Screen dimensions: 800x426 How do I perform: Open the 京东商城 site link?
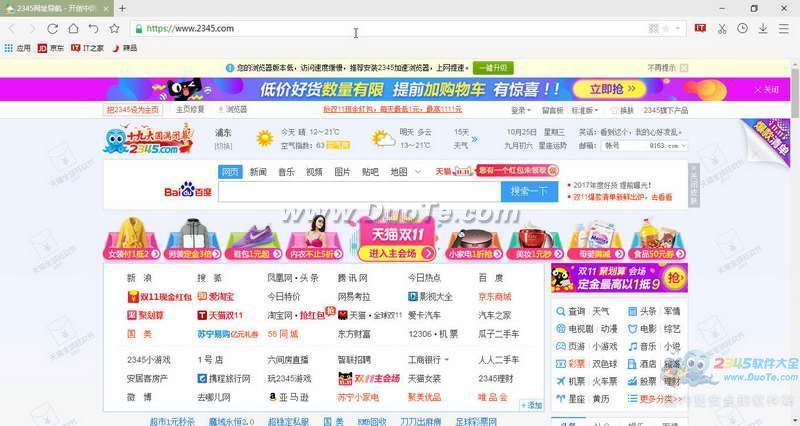click(494, 296)
